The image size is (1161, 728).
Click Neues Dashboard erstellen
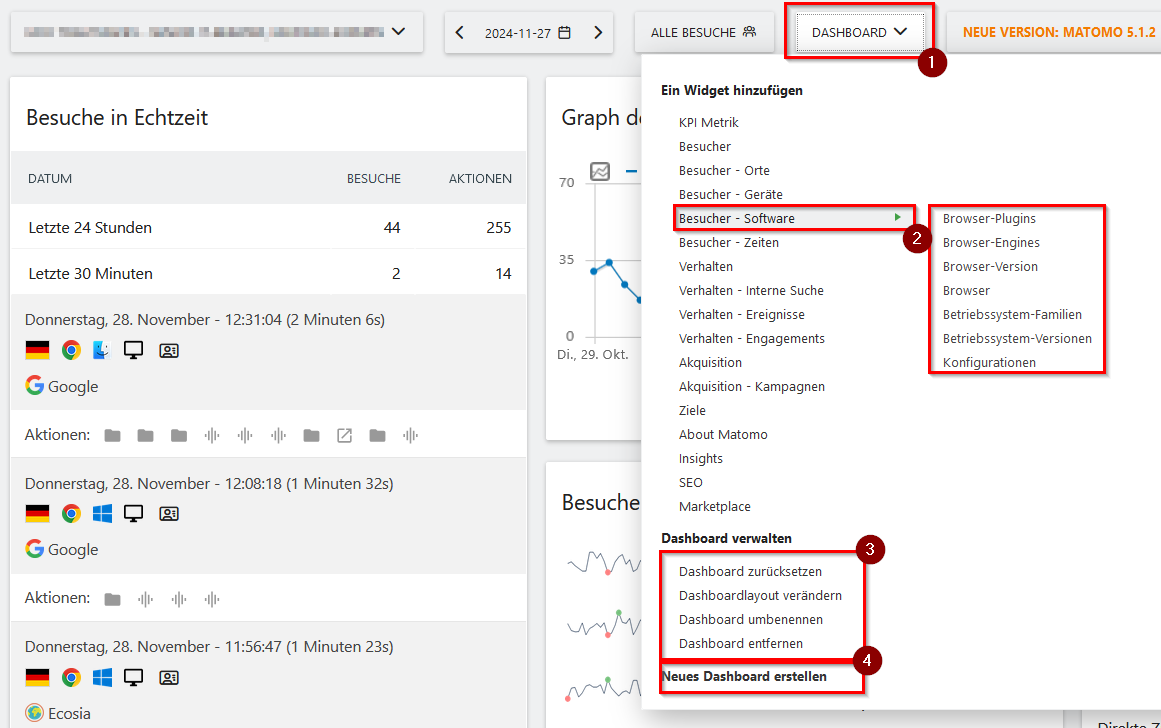(x=744, y=676)
